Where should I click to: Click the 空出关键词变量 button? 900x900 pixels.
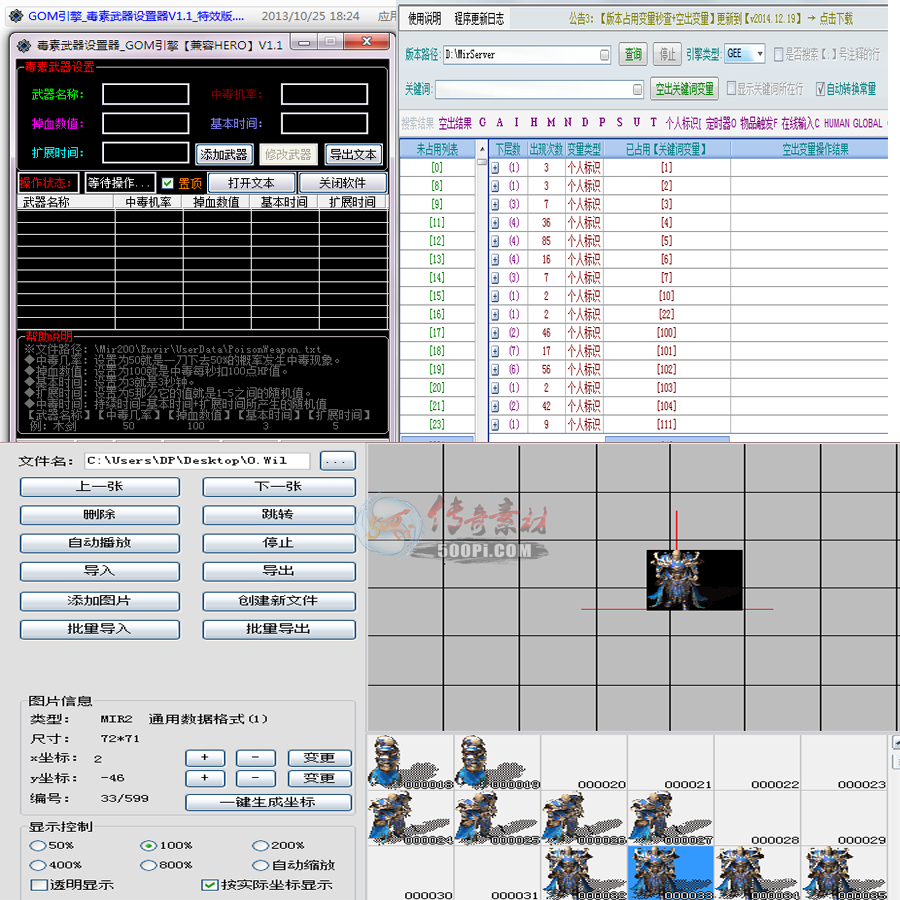[685, 89]
